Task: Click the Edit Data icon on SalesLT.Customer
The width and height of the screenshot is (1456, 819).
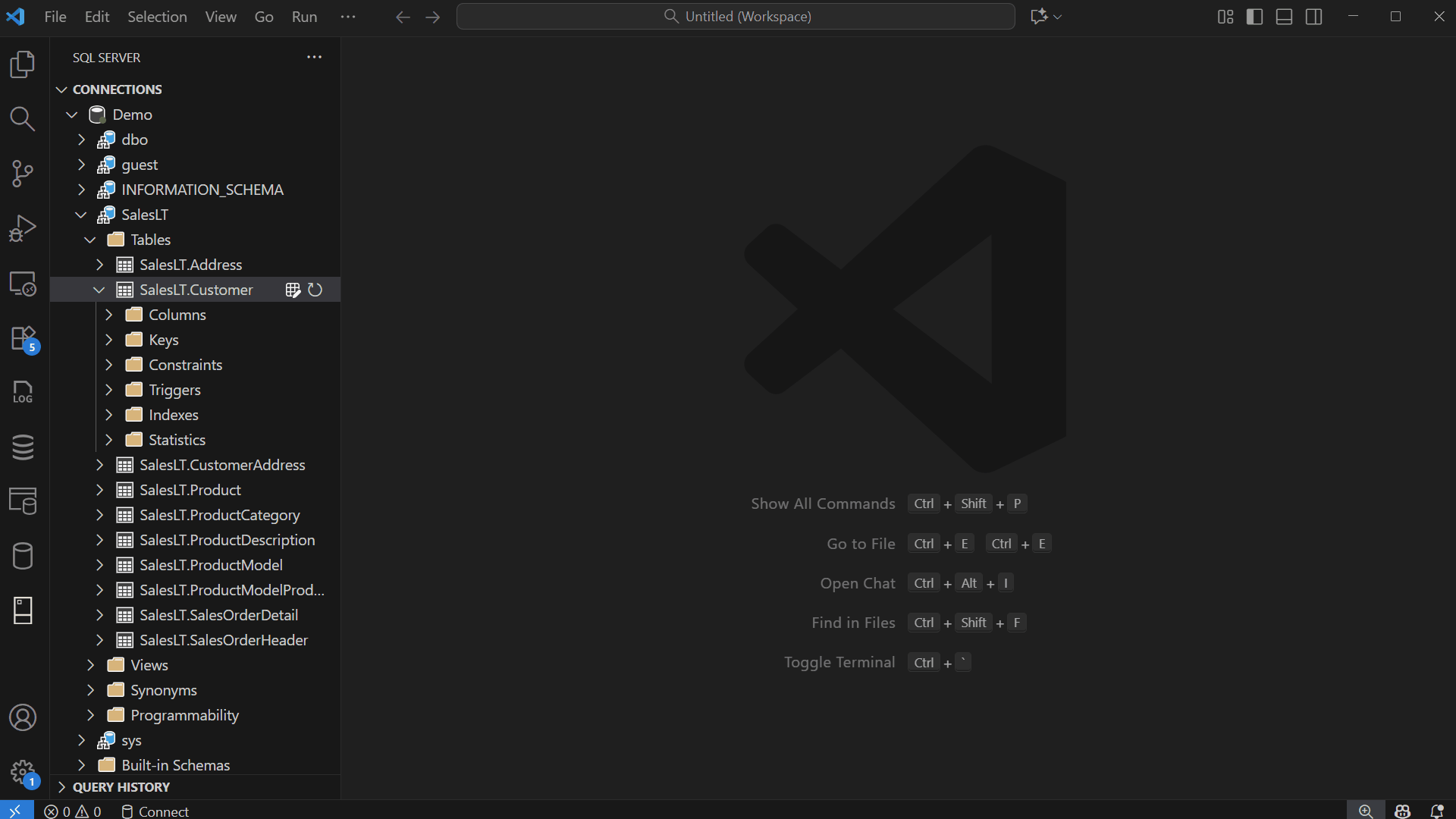Action: click(293, 290)
